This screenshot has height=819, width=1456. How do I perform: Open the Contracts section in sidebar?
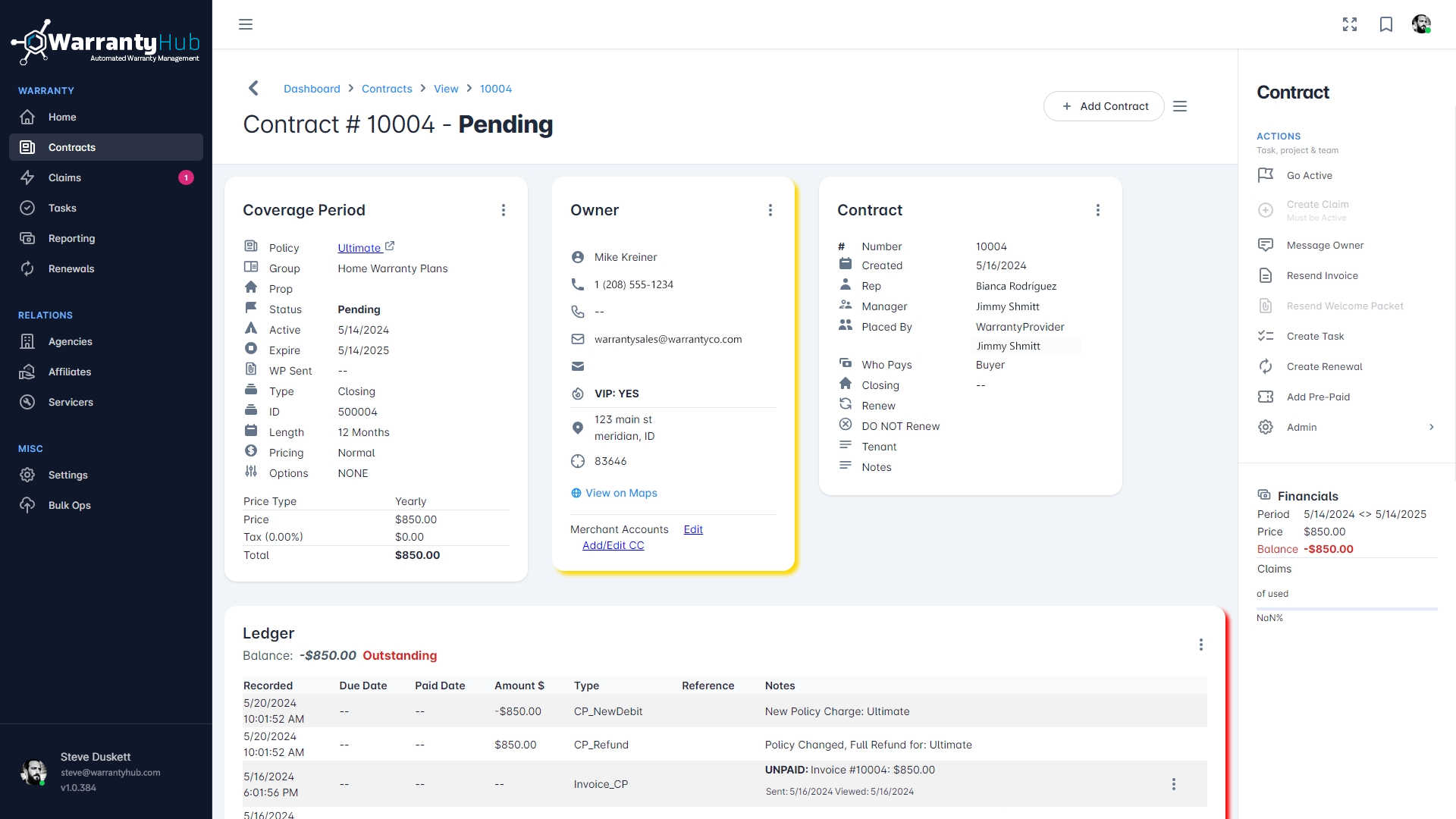72,147
